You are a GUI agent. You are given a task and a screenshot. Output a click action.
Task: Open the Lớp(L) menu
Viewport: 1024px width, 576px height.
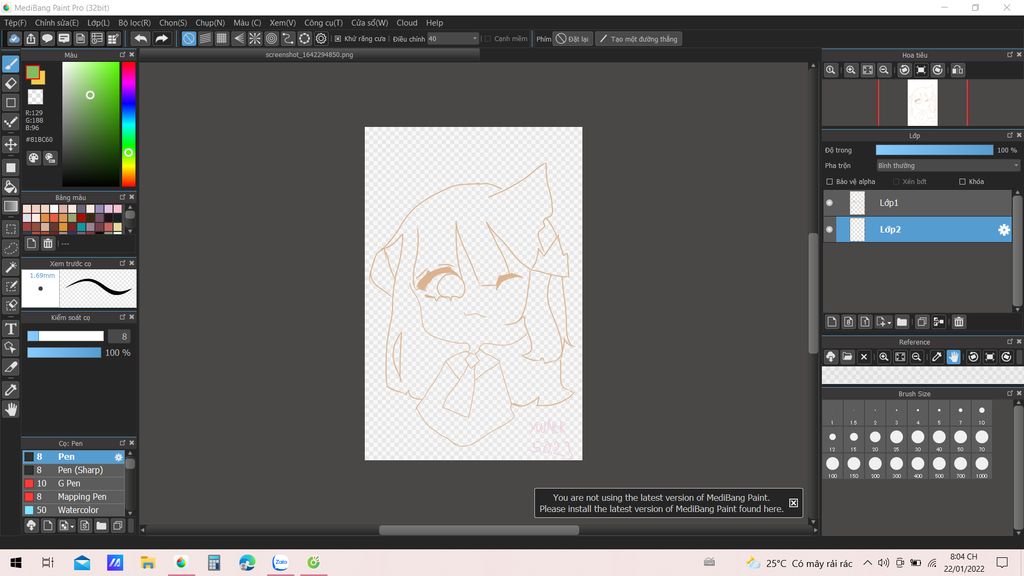99,23
